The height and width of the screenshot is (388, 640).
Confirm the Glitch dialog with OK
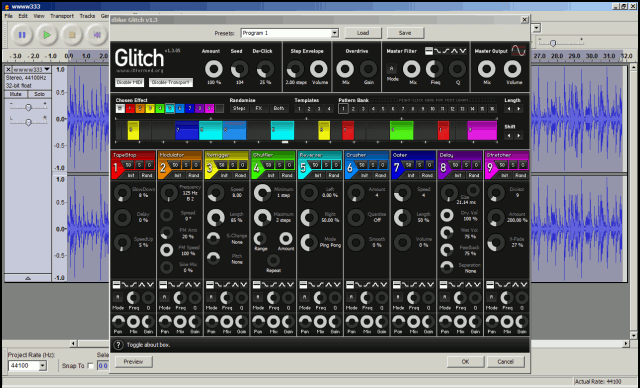(x=465, y=362)
